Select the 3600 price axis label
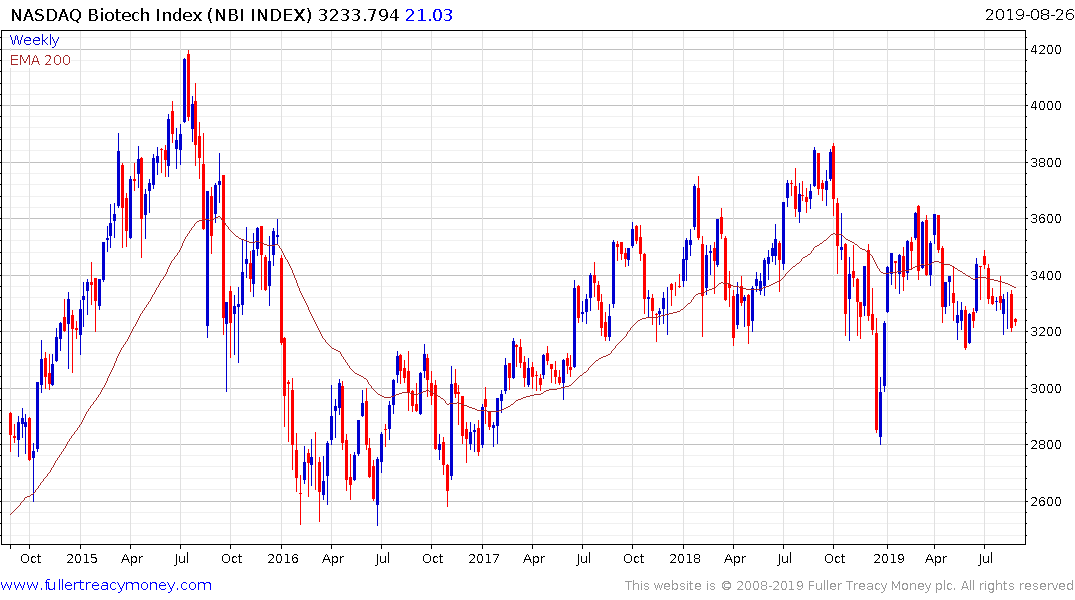Screen dimensions: 1075x600 1046,219
